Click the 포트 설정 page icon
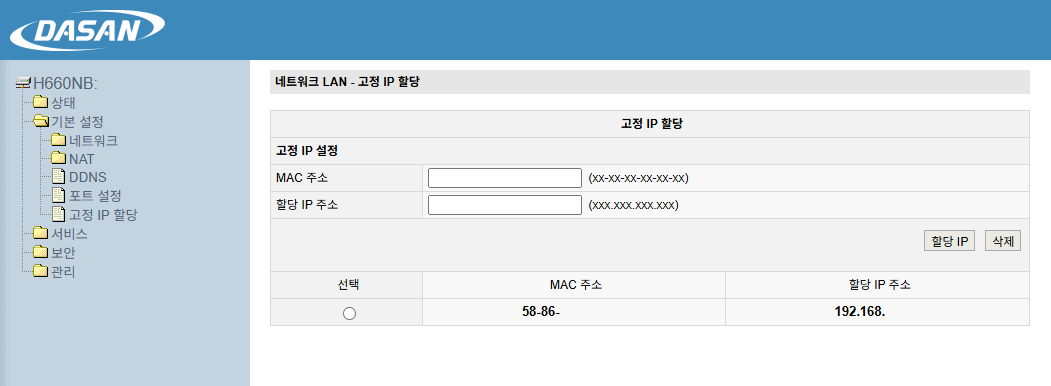This screenshot has width=1051, height=386. click(x=59, y=196)
